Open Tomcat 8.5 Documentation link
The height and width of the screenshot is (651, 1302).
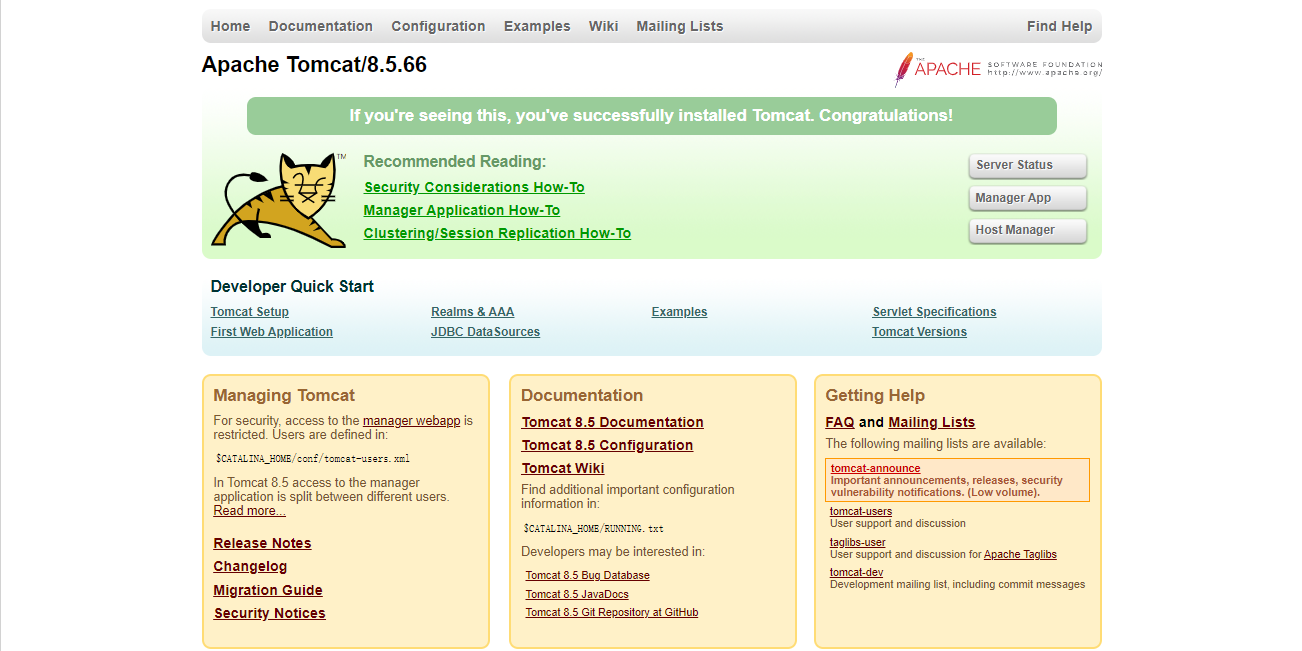[x=613, y=422]
